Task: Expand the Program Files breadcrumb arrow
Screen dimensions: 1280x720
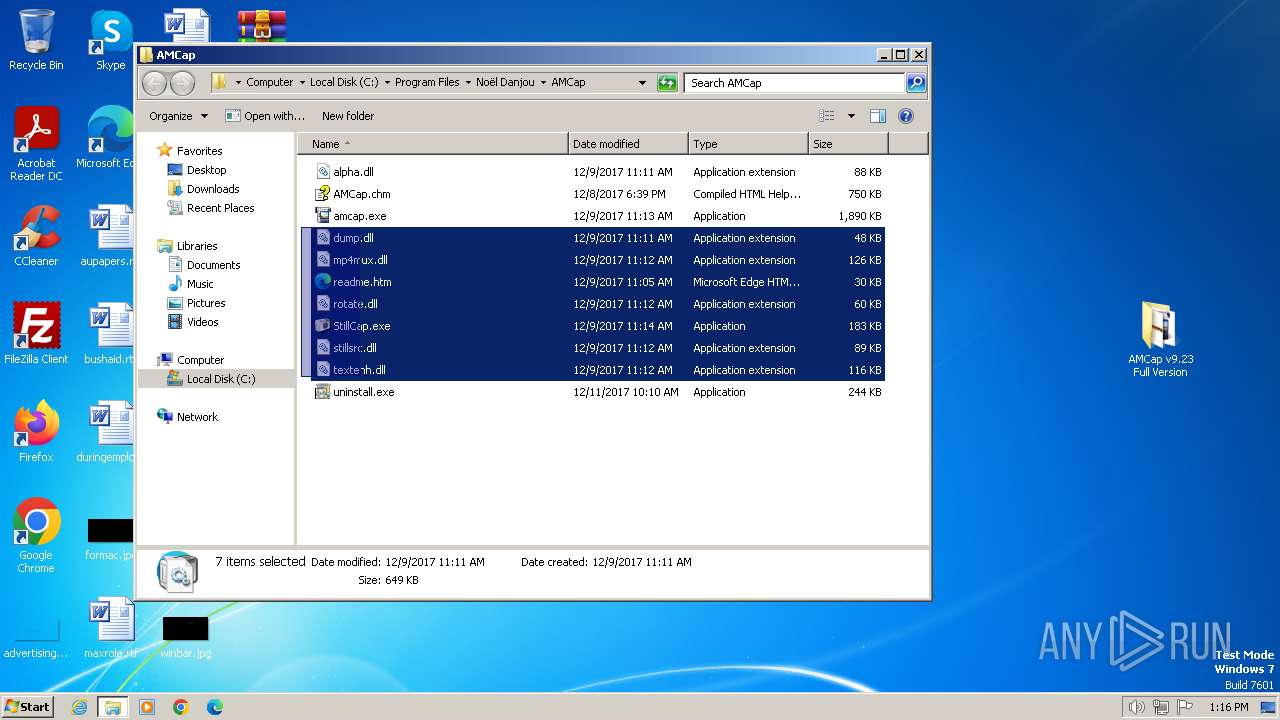Action: (468, 83)
